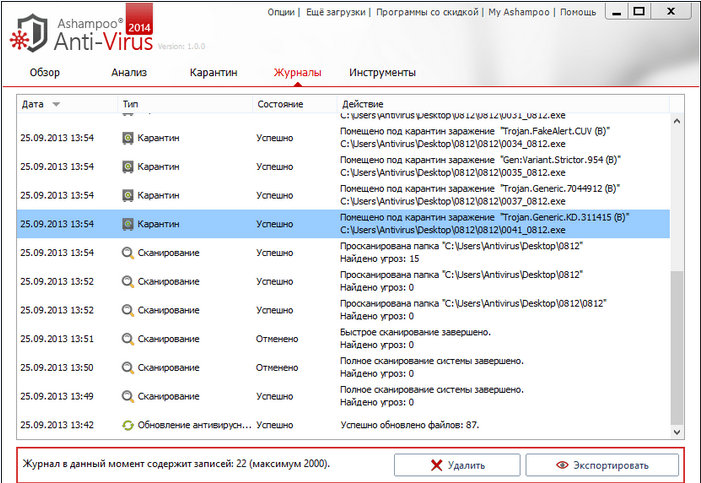The image size is (701, 483).
Task: Click the Trojan.Generic.KD.311415 (B) action text
Action: coord(484,217)
